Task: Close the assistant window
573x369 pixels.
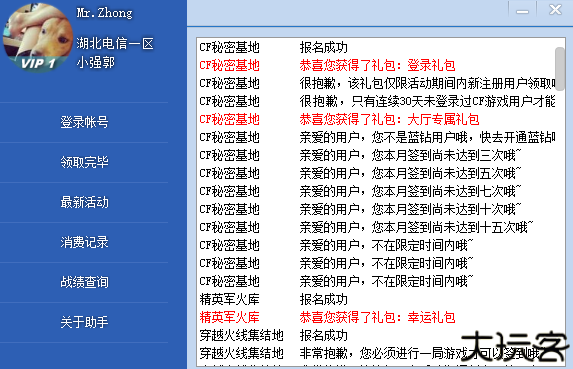Action: (555, 9)
